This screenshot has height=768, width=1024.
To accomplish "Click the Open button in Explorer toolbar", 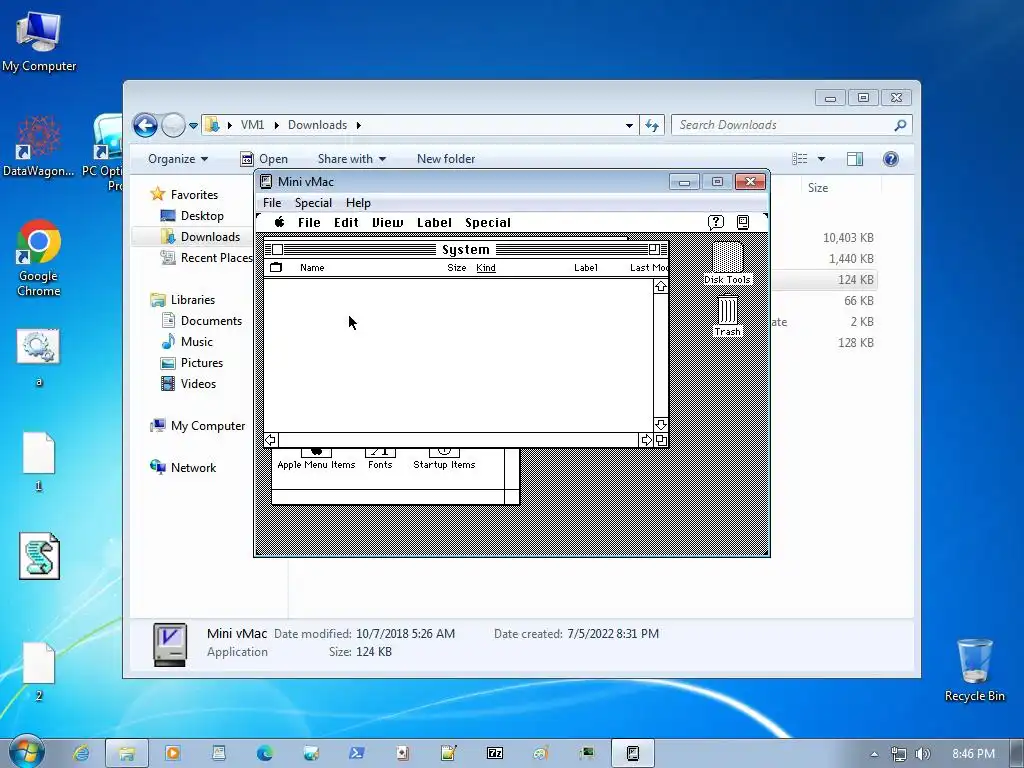I will [264, 159].
